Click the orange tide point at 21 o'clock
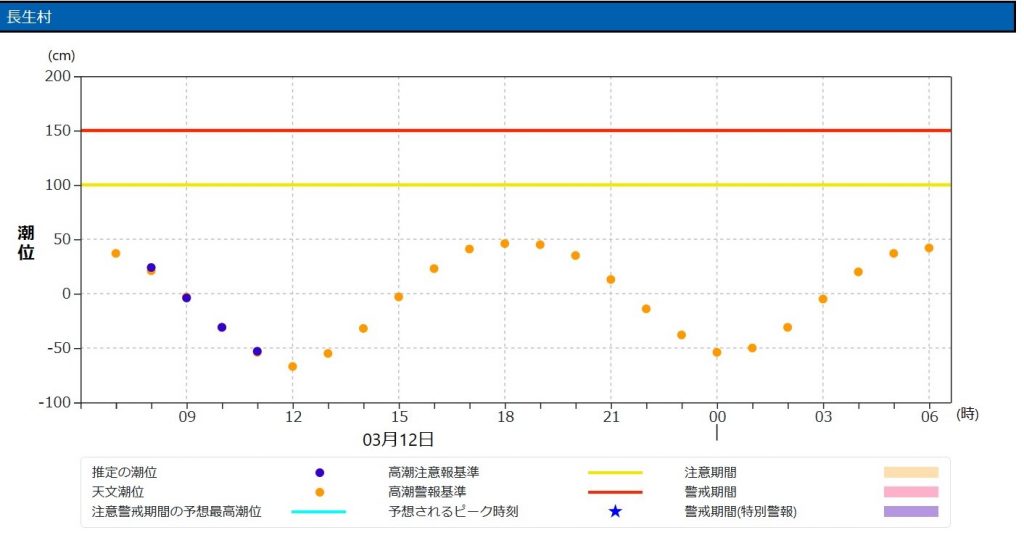This screenshot has width=1024, height=543. [611, 280]
